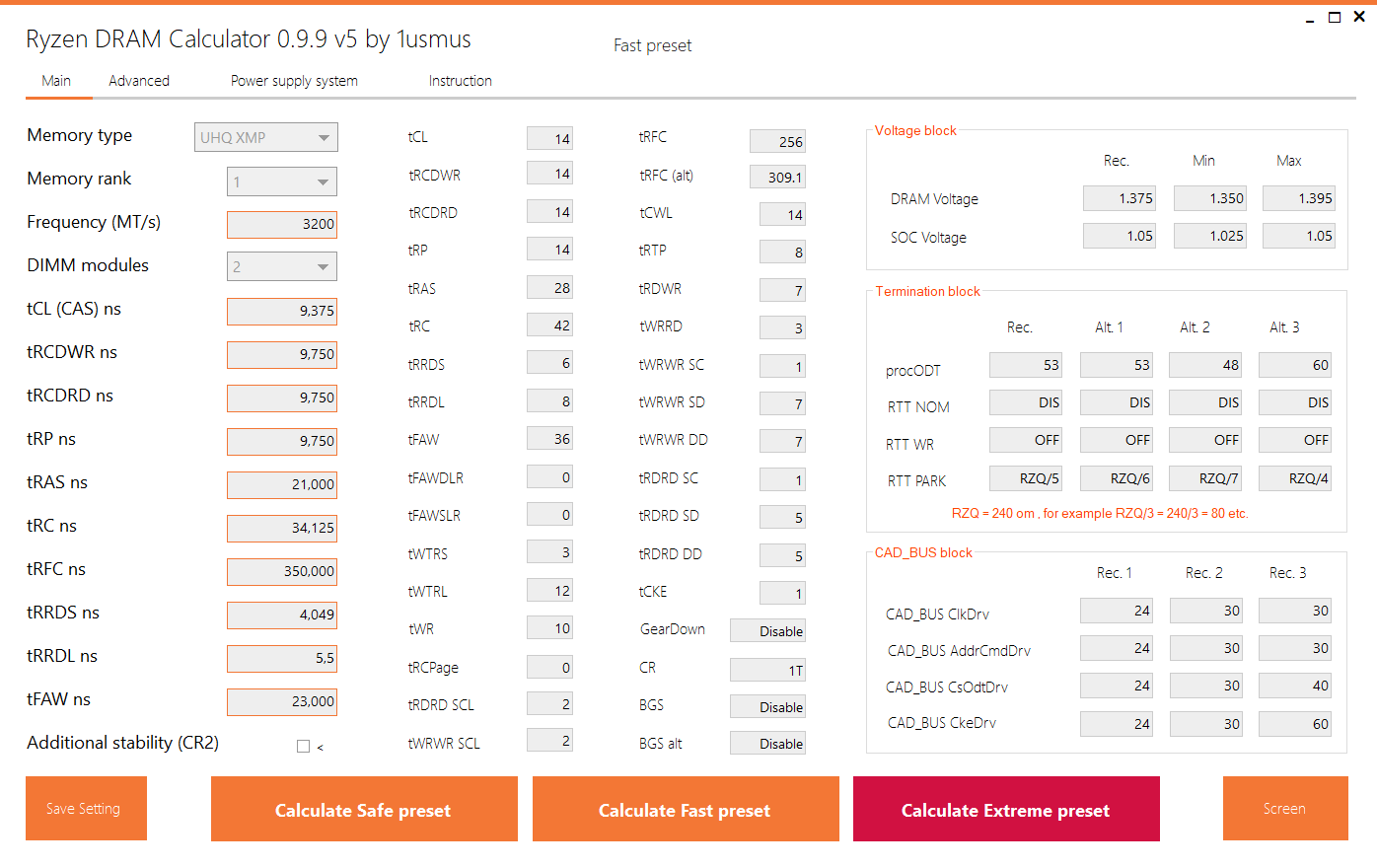Viewport: 1377px width, 868px height.
Task: Go to Power supply system tab
Action: pos(294,81)
